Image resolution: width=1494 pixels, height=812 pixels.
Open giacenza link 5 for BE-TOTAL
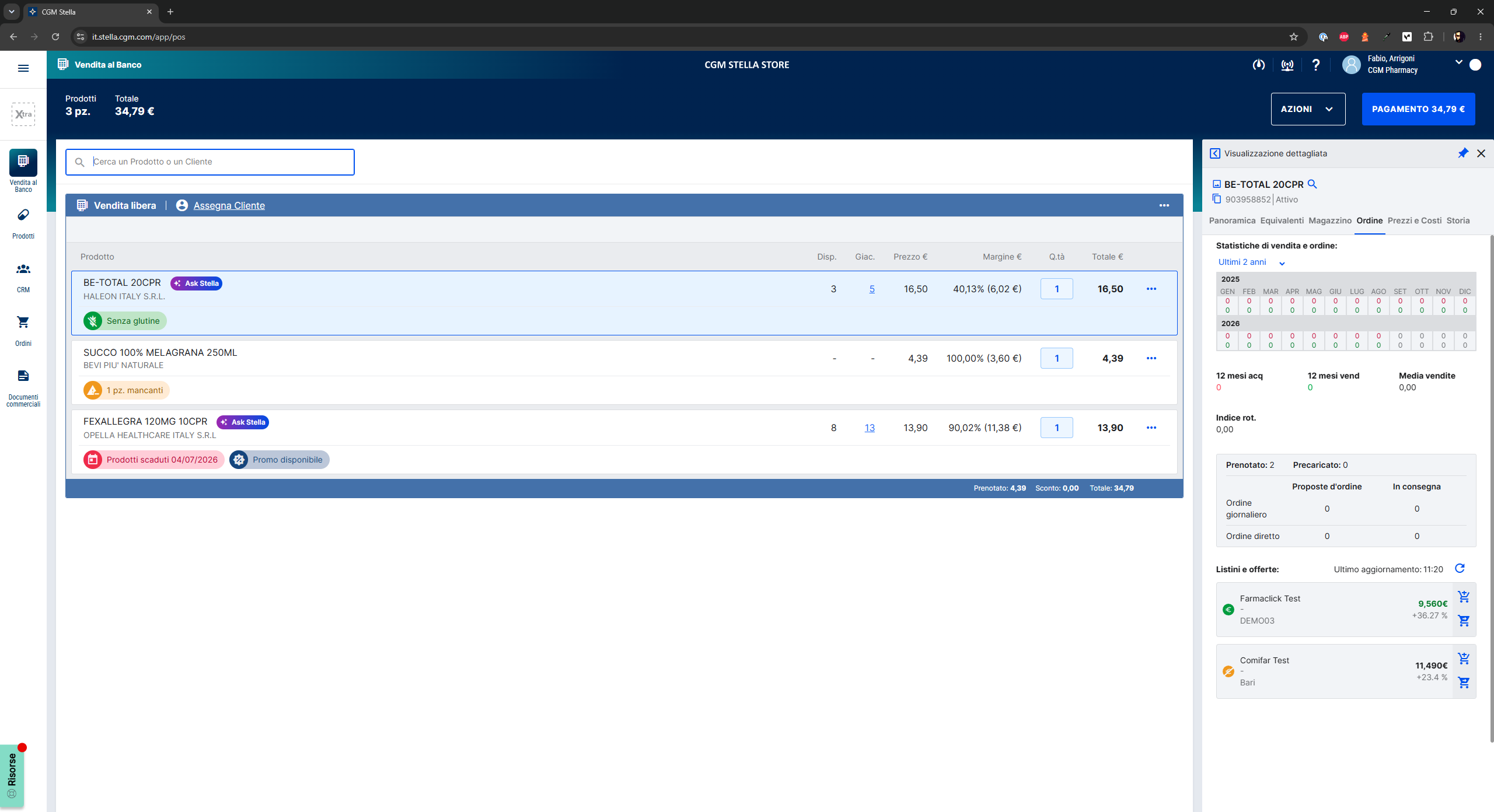(872, 289)
